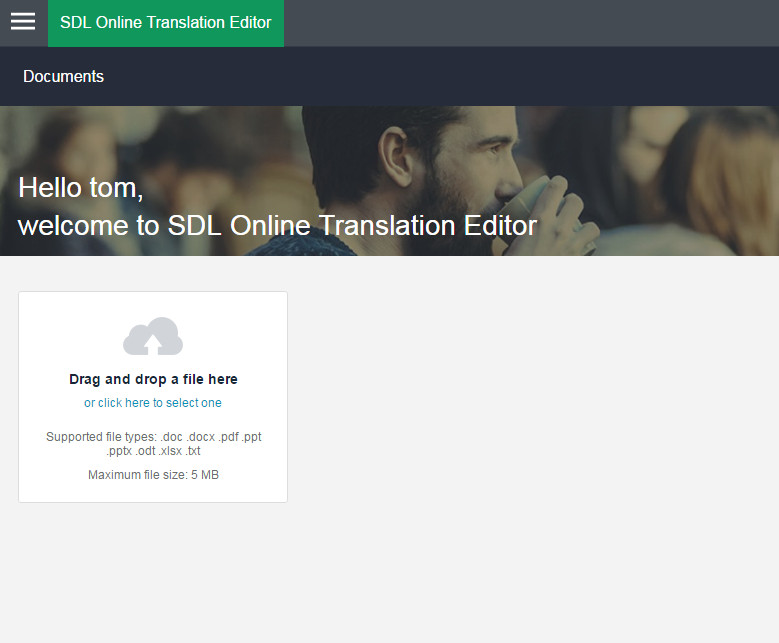Click the "Drag and drop a file here" heading

[153, 379]
